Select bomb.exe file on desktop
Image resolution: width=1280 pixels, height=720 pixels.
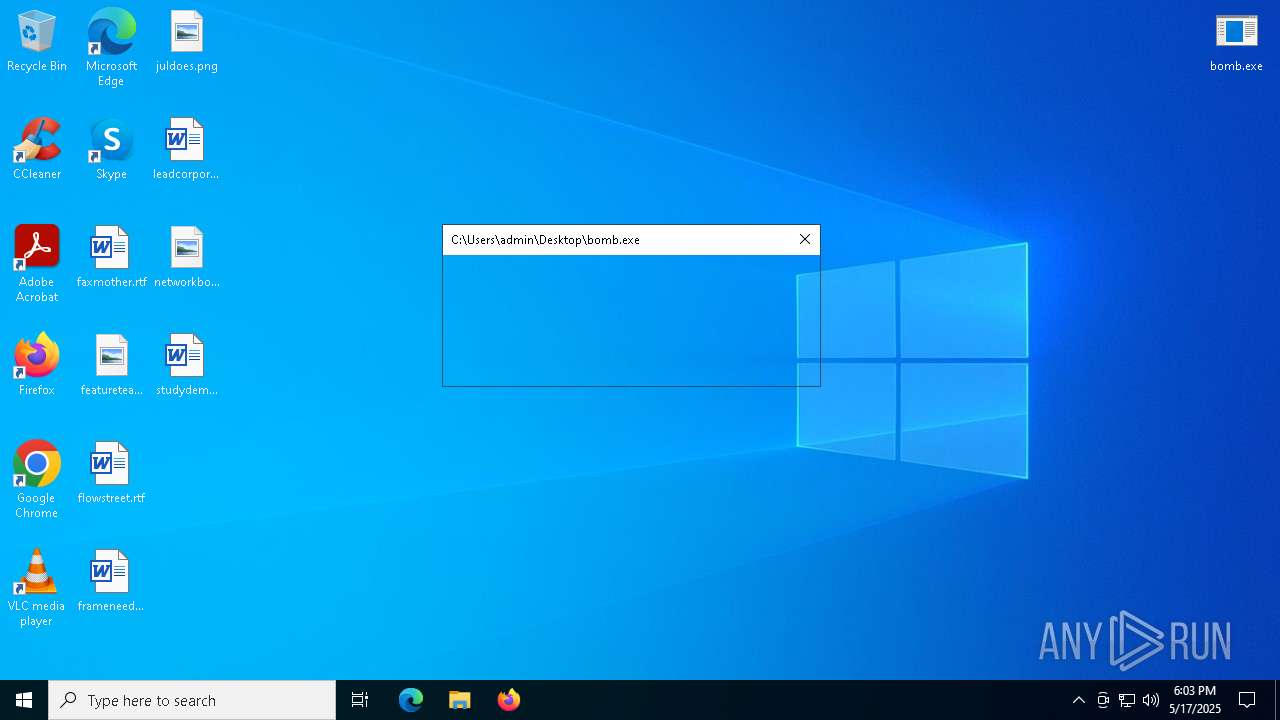point(1236,42)
